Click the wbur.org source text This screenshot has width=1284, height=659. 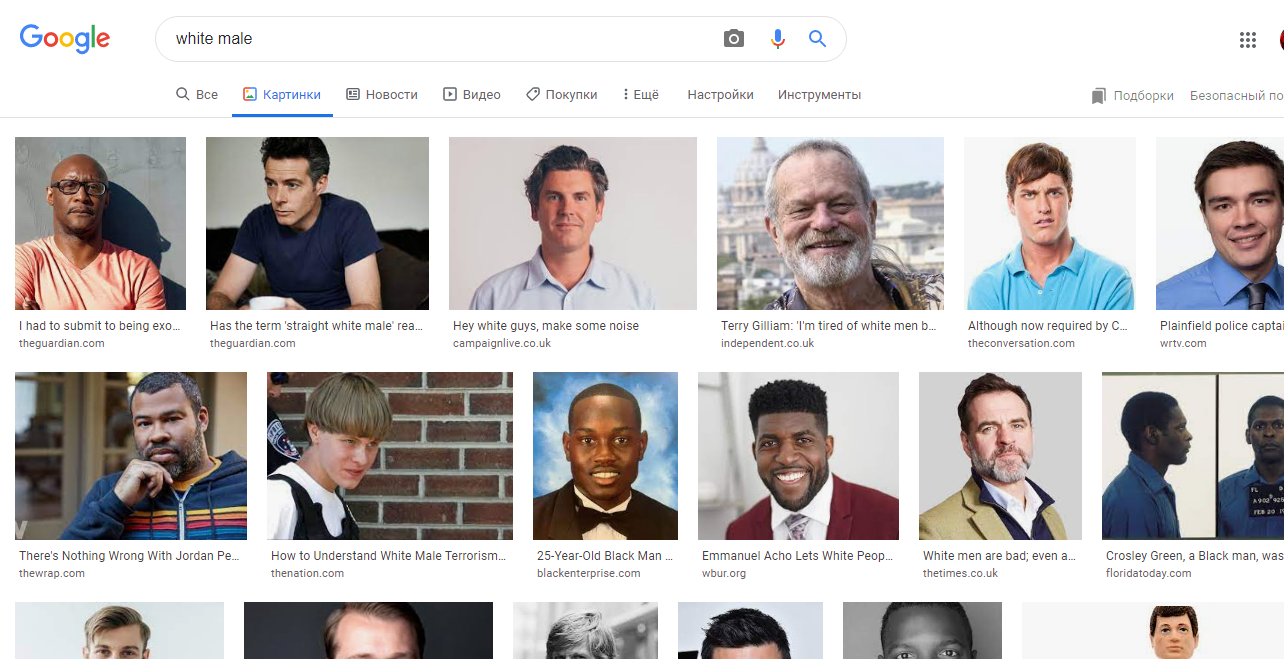724,573
